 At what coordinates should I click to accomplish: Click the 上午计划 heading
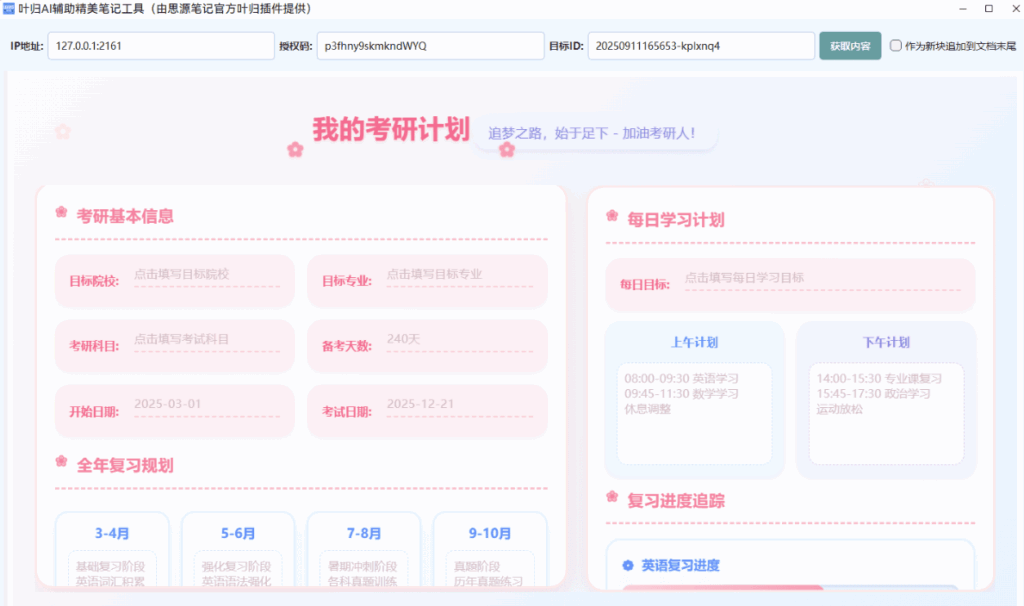click(694, 342)
